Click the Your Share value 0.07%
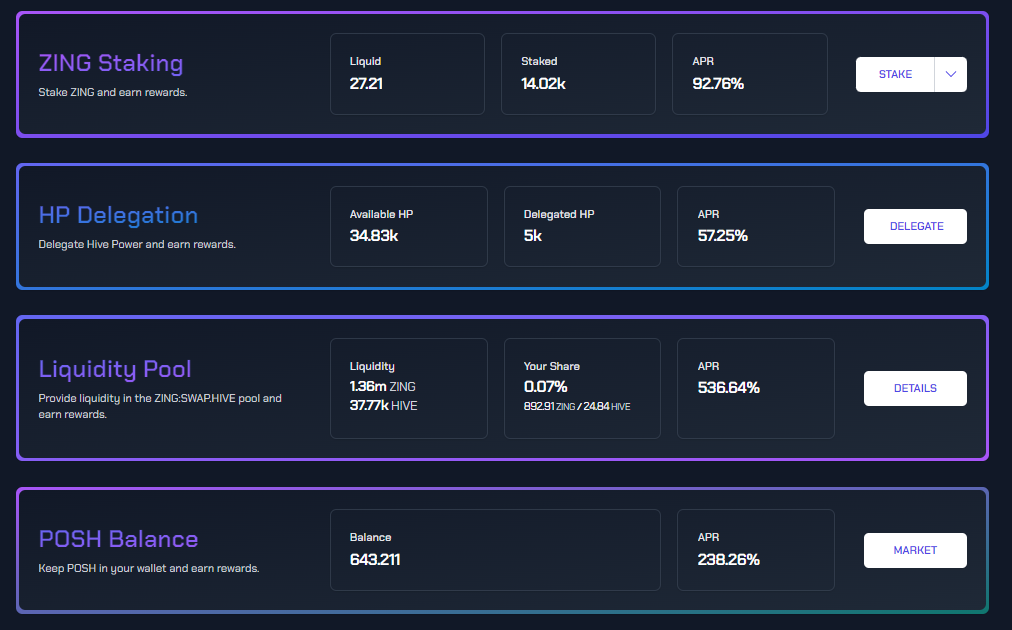Image resolution: width=1012 pixels, height=630 pixels. coord(545,387)
